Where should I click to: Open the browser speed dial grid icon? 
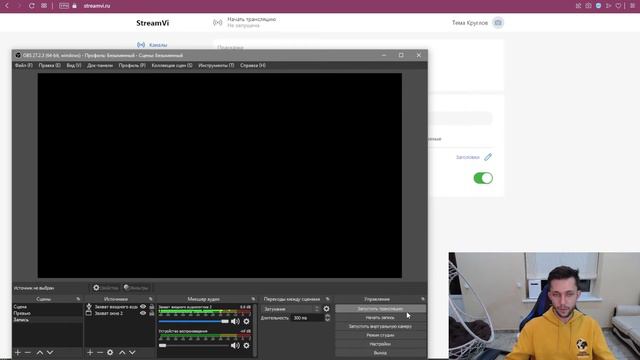coord(44,6)
